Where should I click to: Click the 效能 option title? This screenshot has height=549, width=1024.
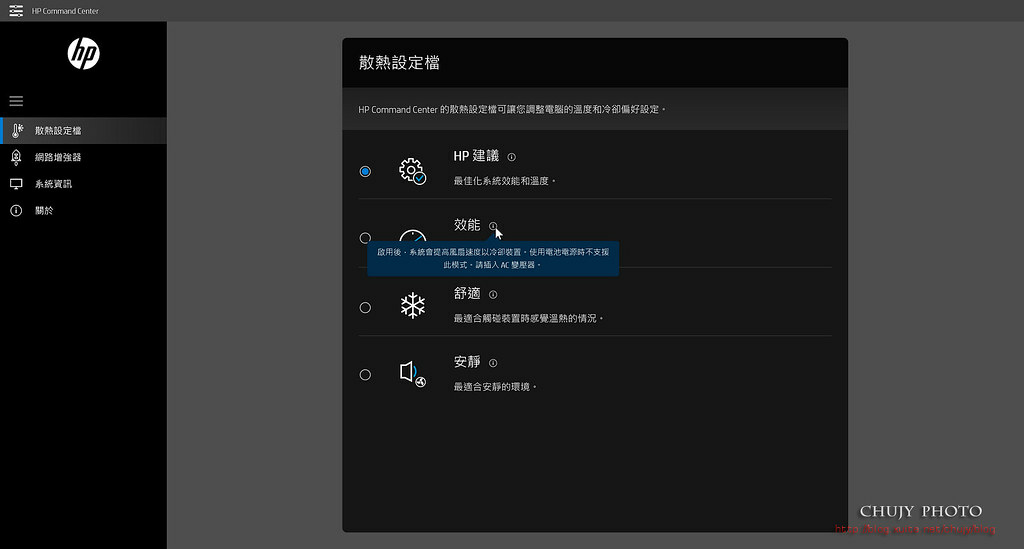click(467, 225)
